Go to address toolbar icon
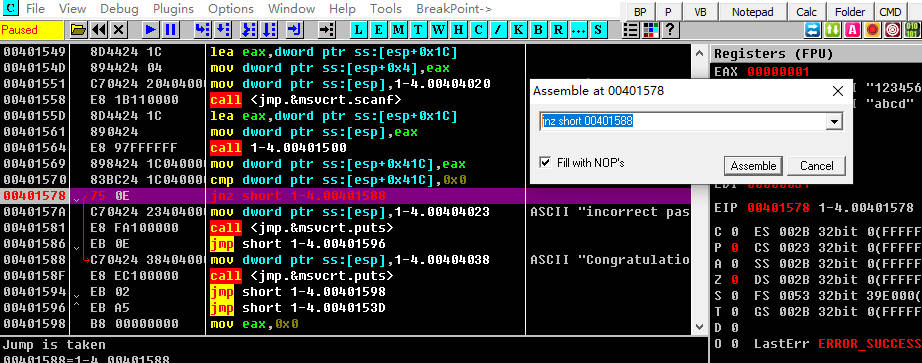 (326, 29)
